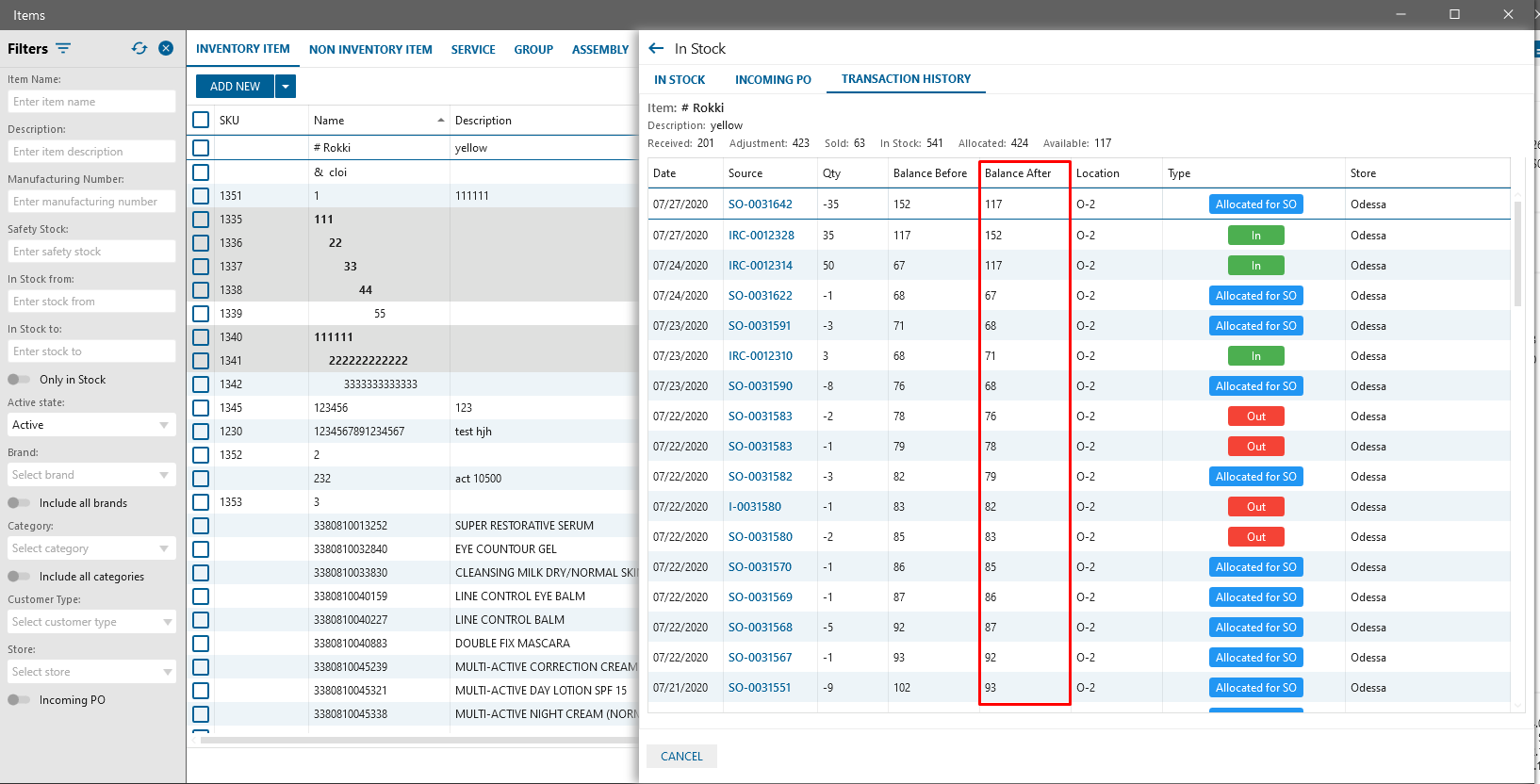Close the Items window

coord(1508,14)
